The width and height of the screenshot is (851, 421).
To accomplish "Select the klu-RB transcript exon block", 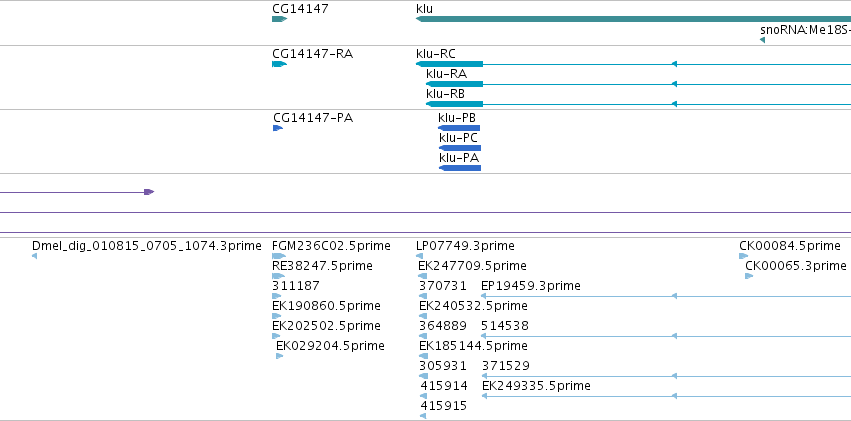I will click(x=454, y=104).
